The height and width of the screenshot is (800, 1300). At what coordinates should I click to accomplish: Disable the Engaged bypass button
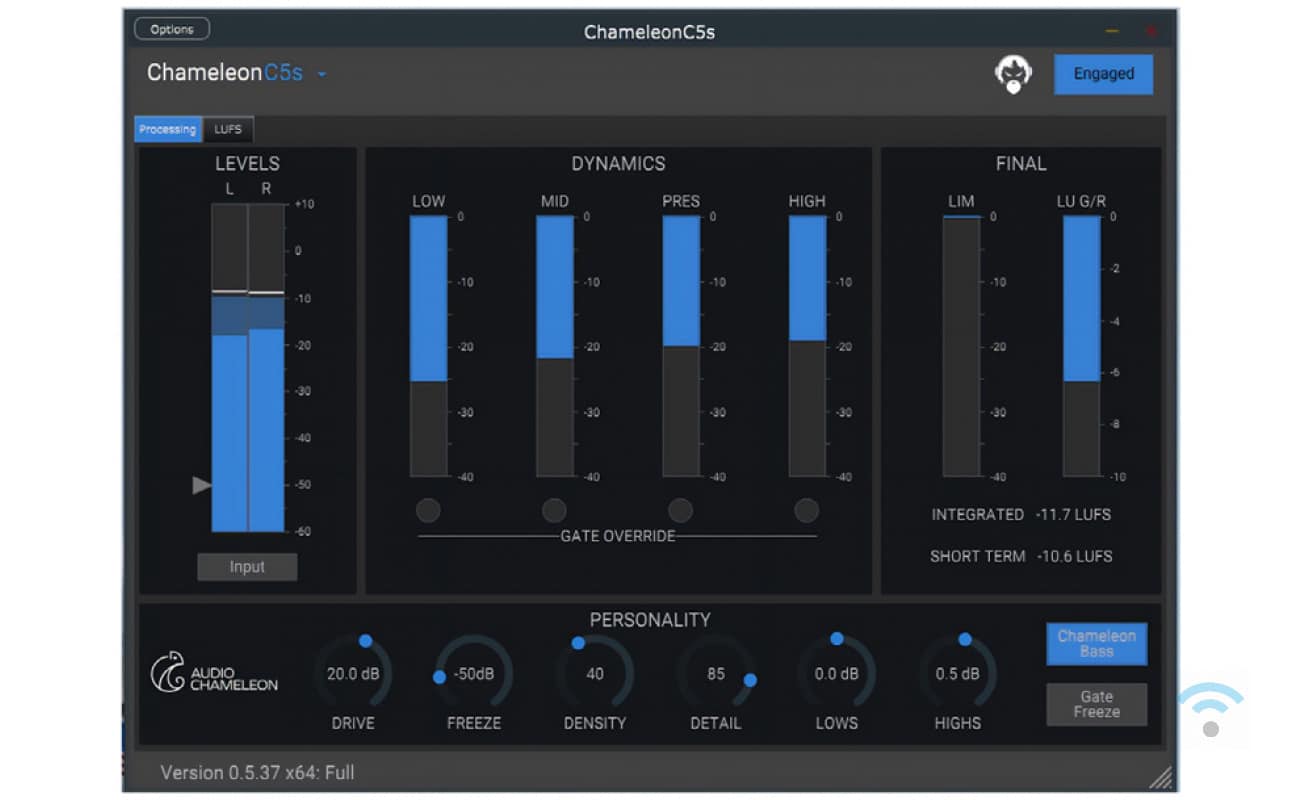tap(1103, 74)
